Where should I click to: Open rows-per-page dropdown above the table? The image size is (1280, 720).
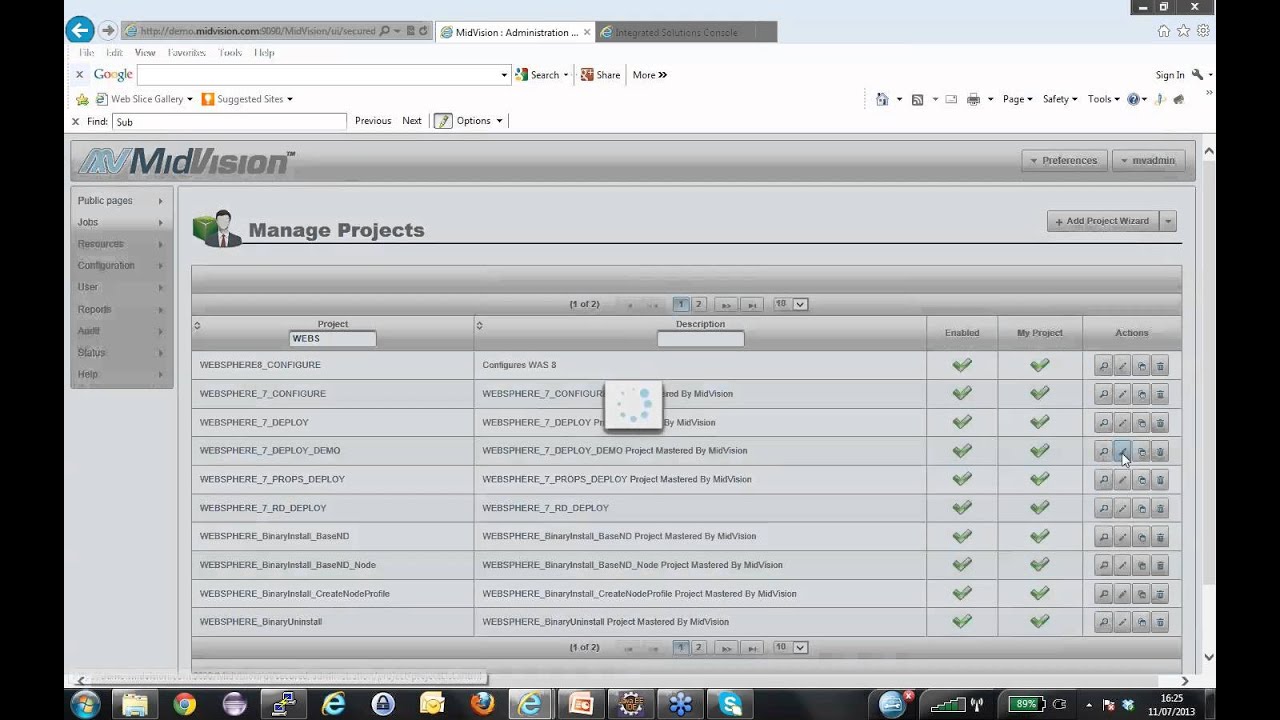[790, 304]
